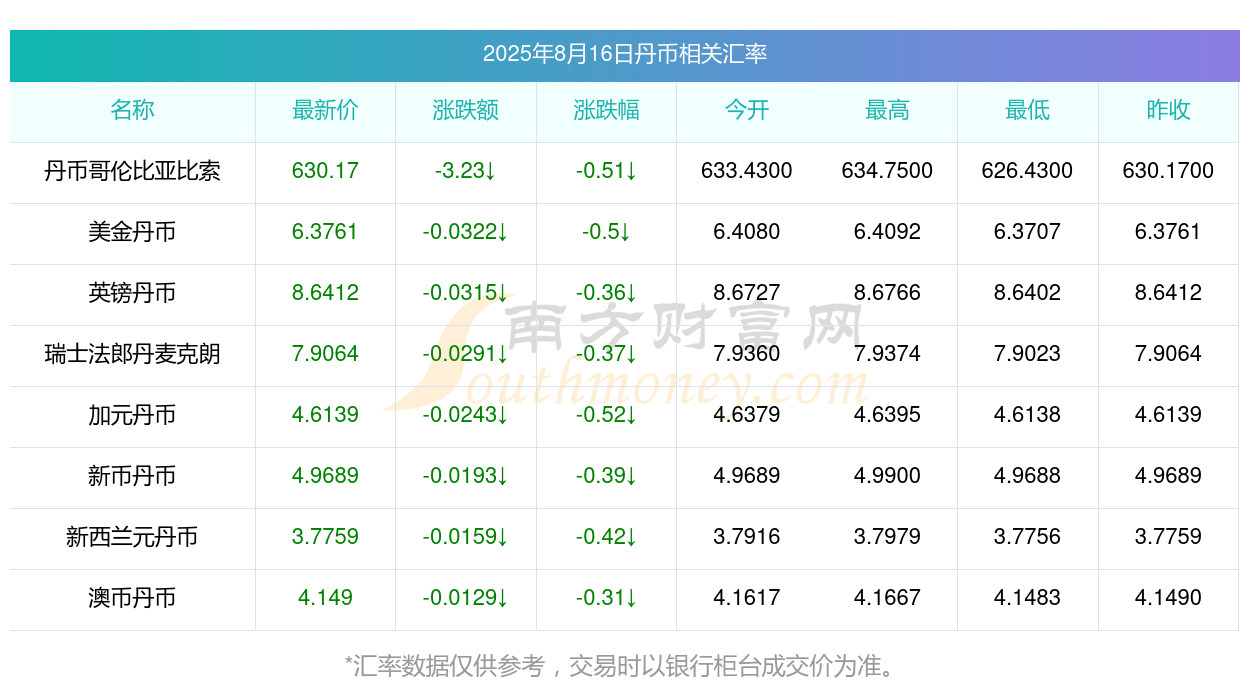Click change percent -0.36↓
1250x698 pixels.
click(607, 293)
